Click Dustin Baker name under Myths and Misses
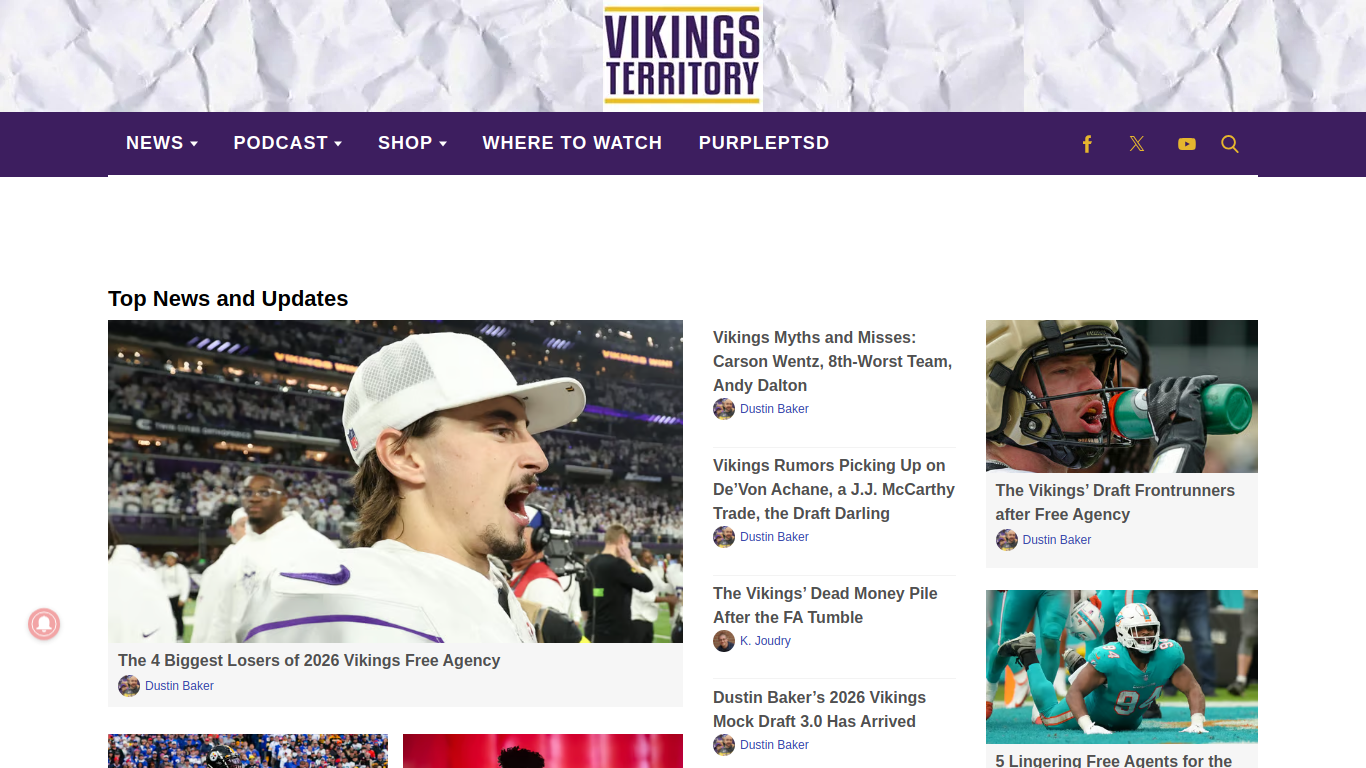The image size is (1366, 768). tap(774, 409)
